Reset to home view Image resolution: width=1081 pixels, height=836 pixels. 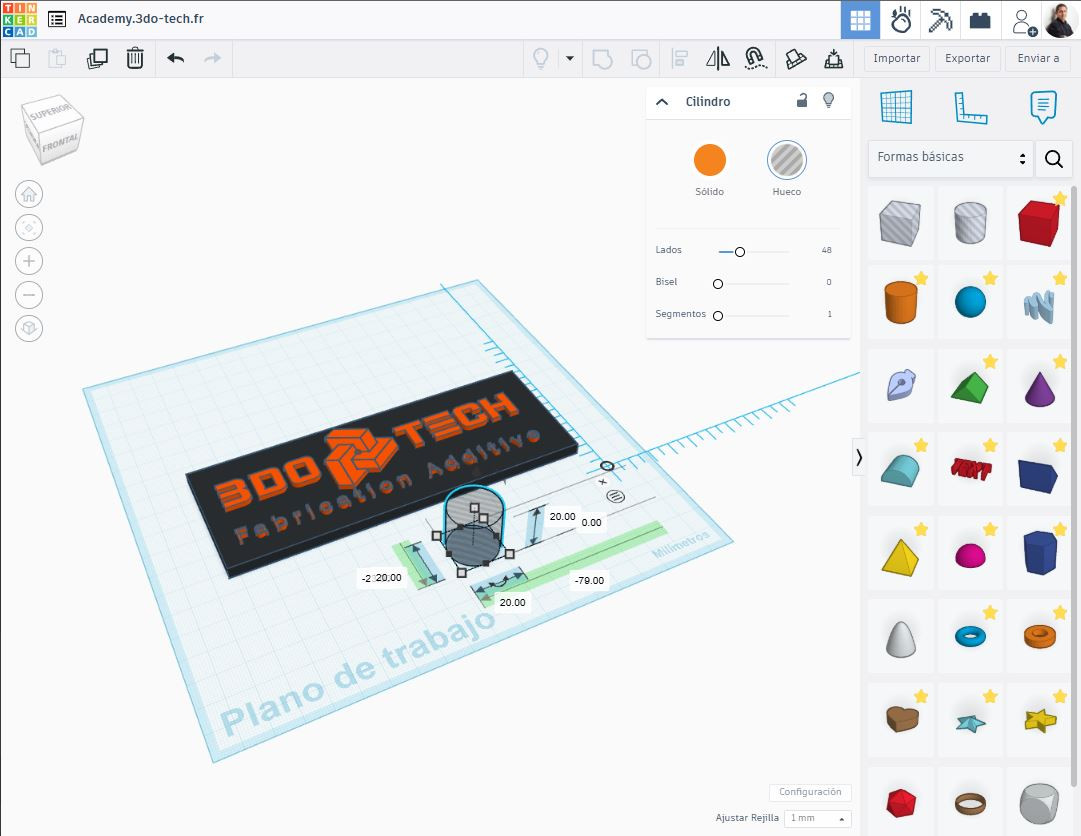pos(29,194)
